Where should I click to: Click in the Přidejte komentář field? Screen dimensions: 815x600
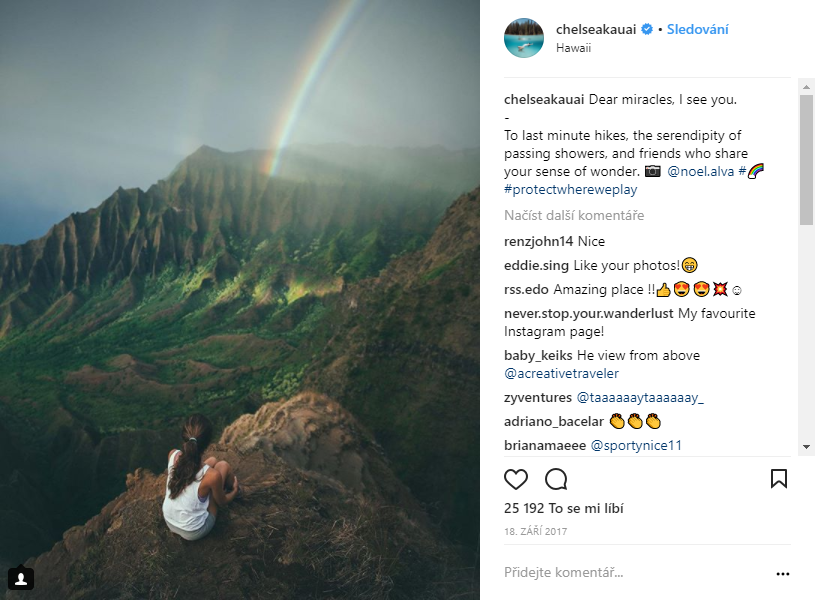630,573
